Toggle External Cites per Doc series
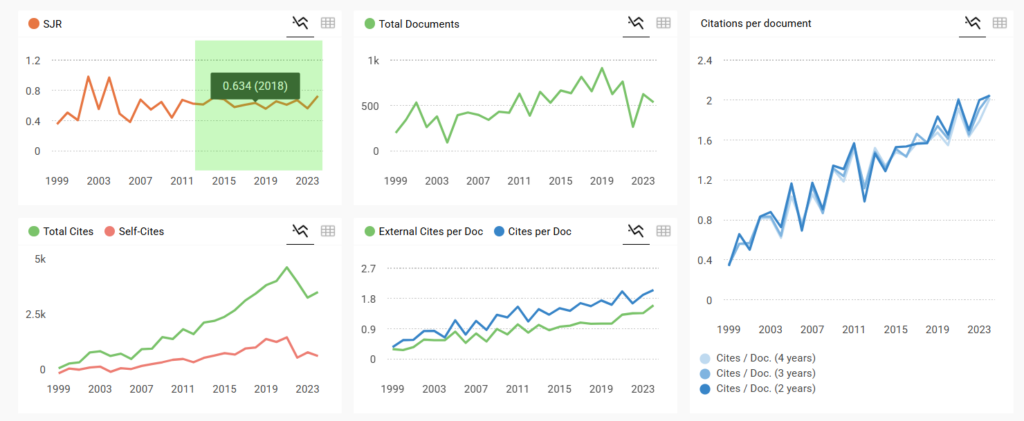This screenshot has height=421, width=1024. (x=425, y=231)
